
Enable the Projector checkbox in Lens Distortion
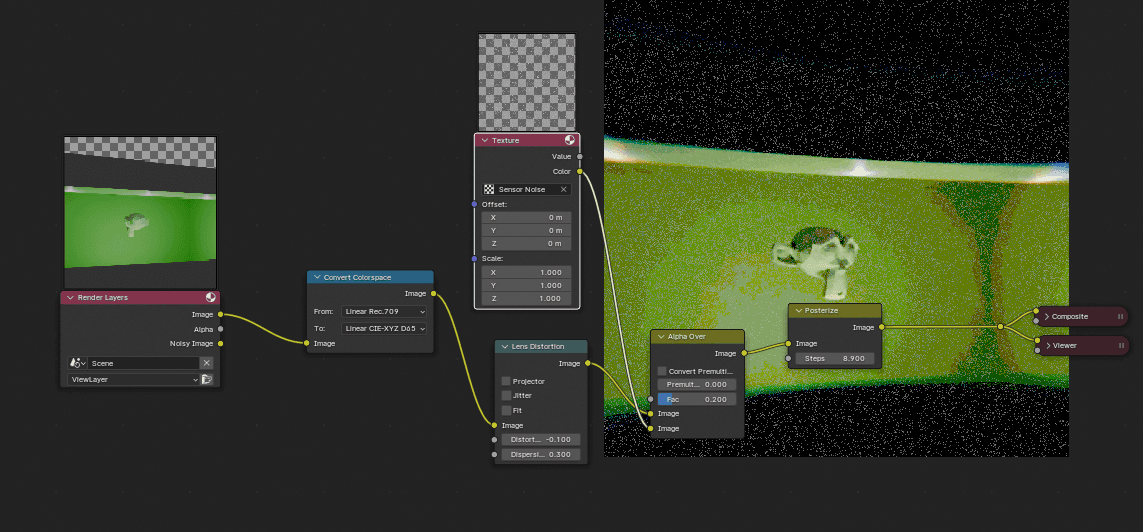(505, 381)
